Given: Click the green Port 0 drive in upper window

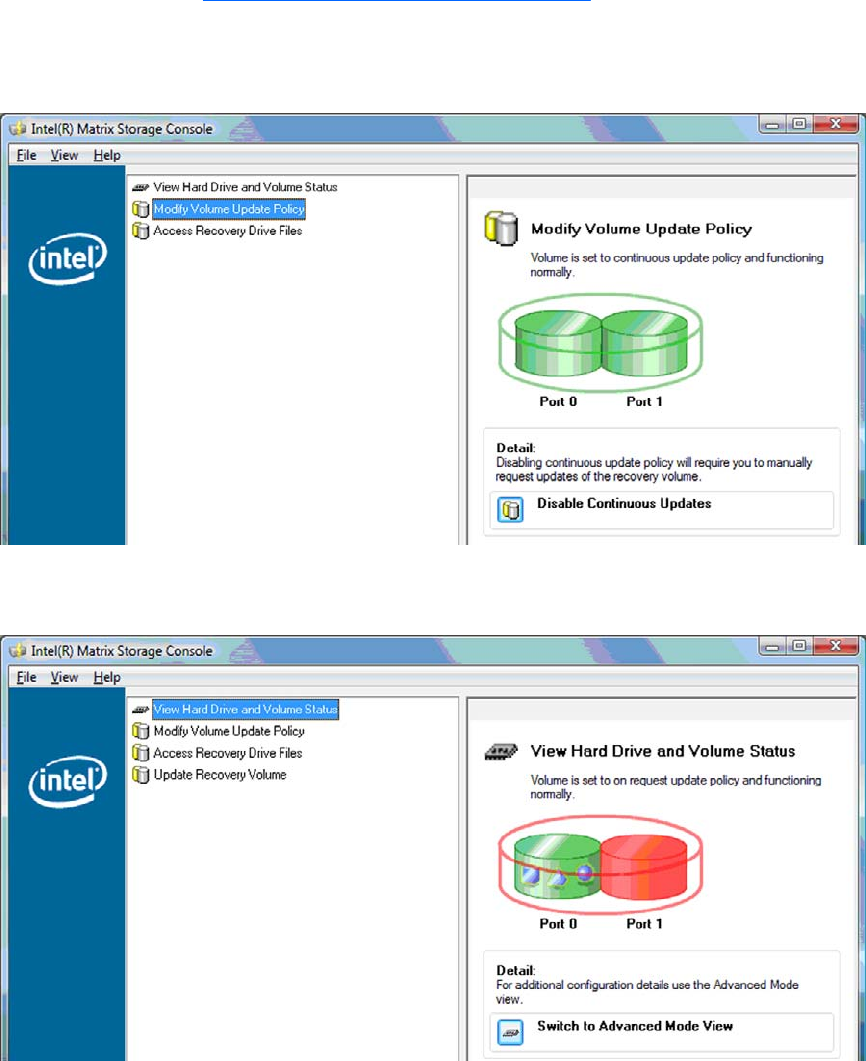Looking at the screenshot, I should pyautogui.click(x=557, y=343).
